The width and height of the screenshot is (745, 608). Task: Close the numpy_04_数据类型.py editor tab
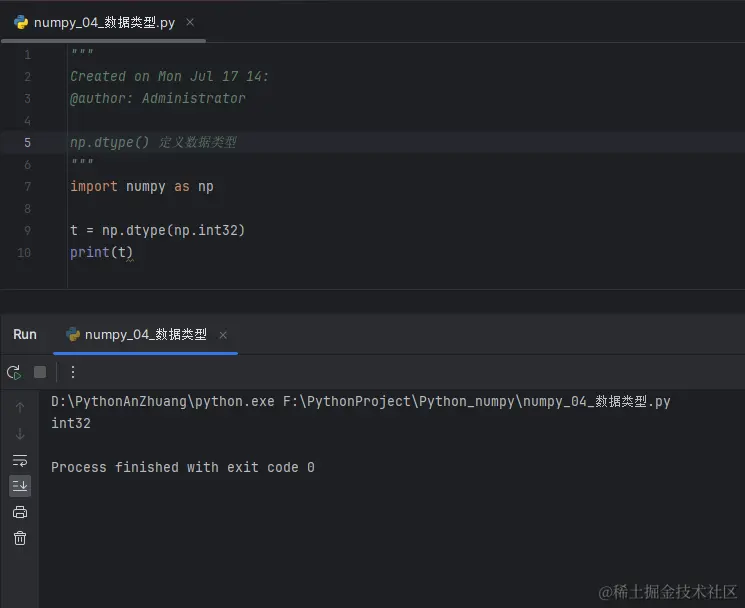(190, 22)
